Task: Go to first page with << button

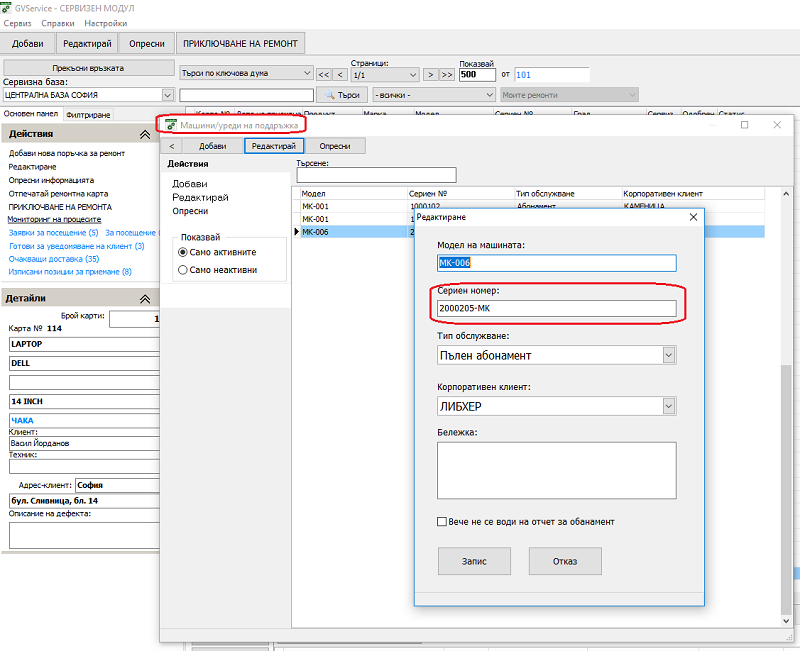Action: (x=323, y=75)
